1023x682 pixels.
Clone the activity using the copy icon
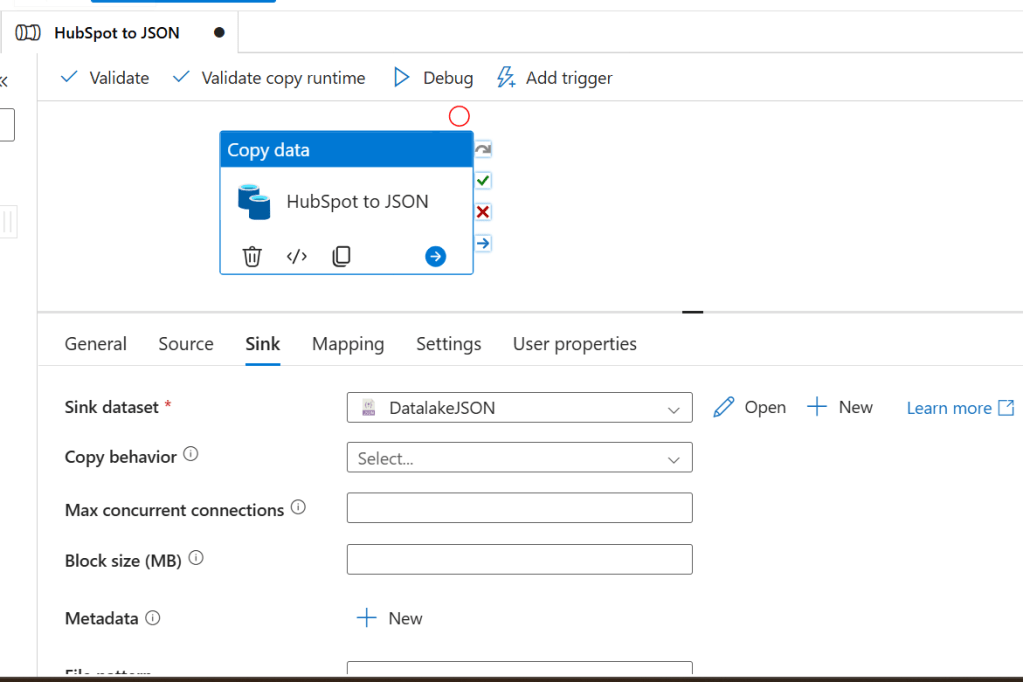341,257
